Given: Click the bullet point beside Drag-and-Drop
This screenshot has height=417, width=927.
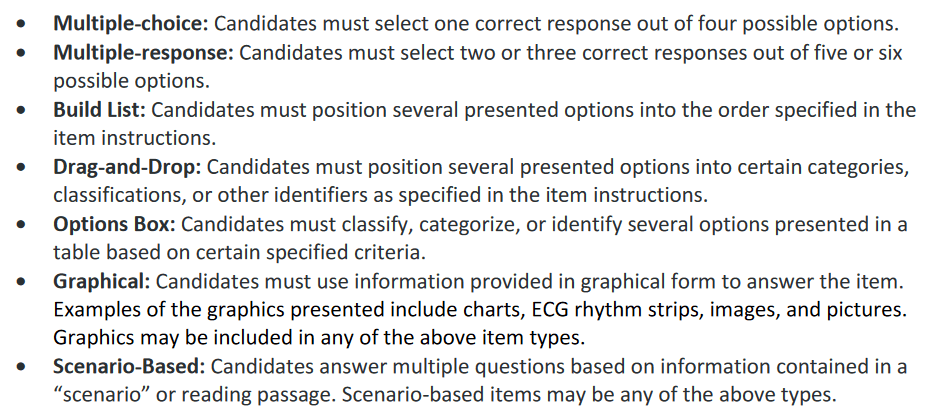Looking at the screenshot, I should click(22, 166).
